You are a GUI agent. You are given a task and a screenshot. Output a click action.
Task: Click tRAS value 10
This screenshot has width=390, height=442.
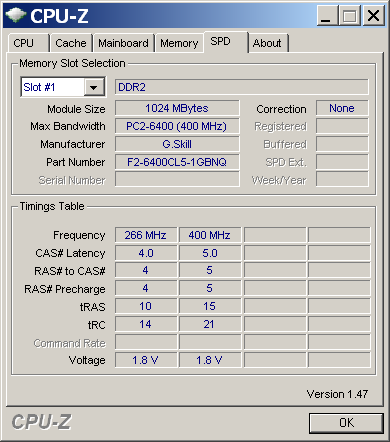coord(146,306)
